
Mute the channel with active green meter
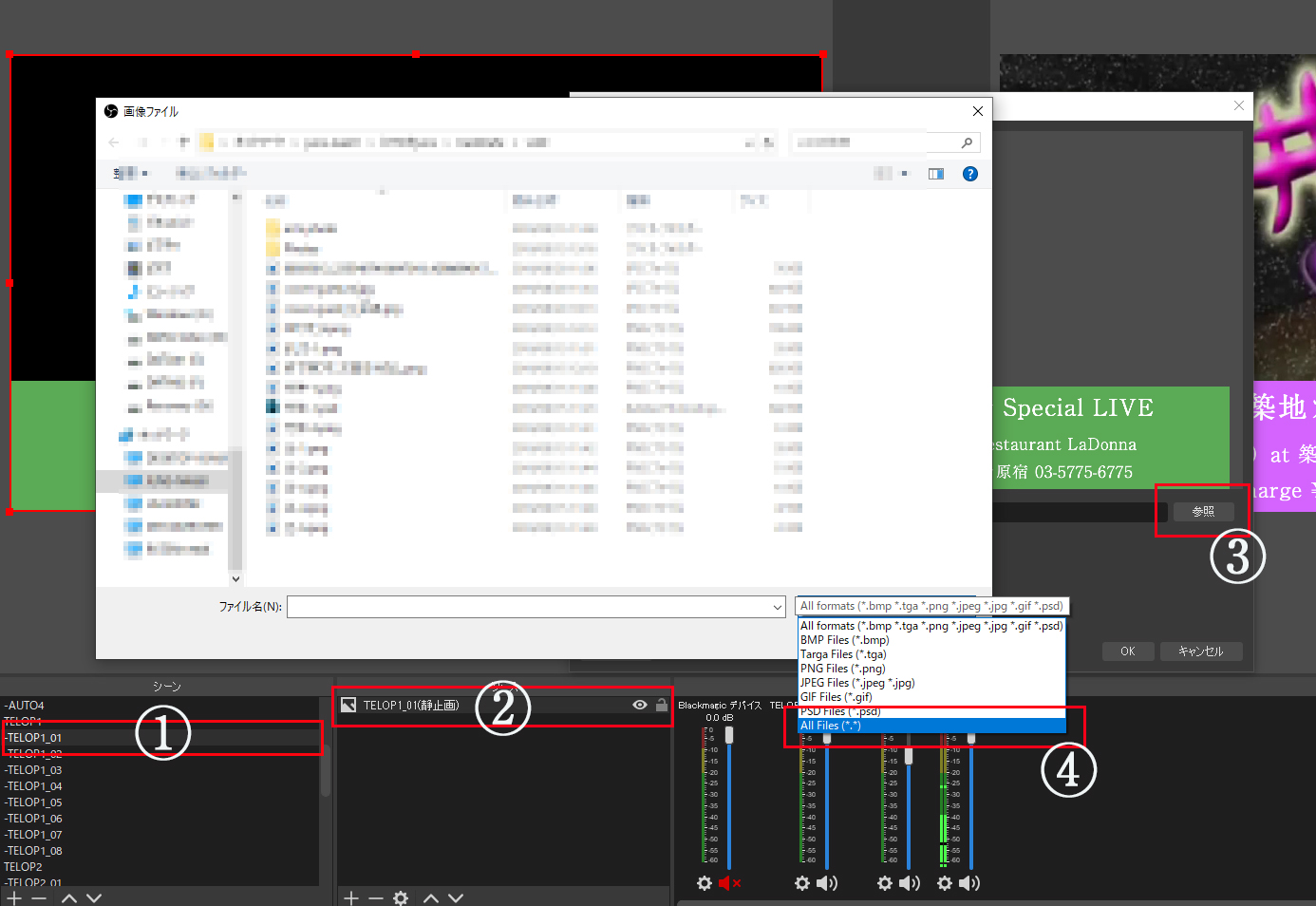click(x=969, y=883)
